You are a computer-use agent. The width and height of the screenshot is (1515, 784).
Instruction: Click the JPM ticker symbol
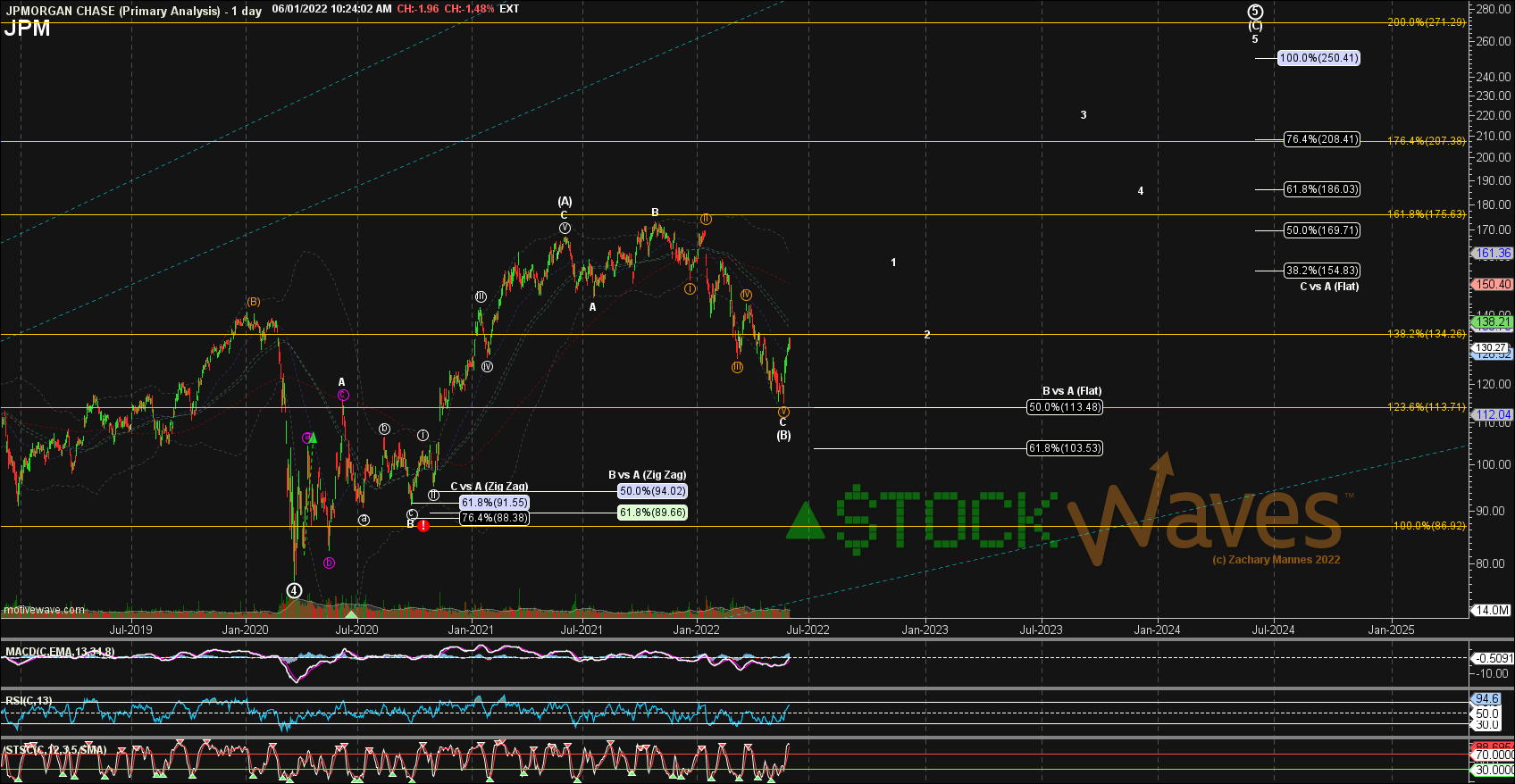pos(27,29)
